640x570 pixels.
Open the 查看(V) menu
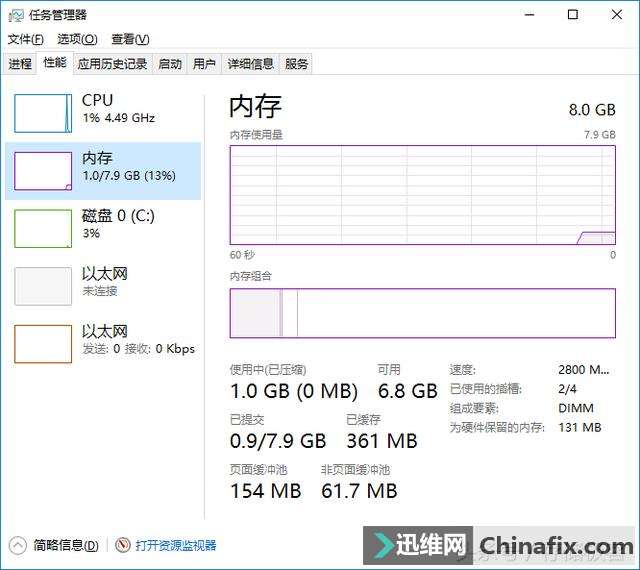click(x=130, y=39)
